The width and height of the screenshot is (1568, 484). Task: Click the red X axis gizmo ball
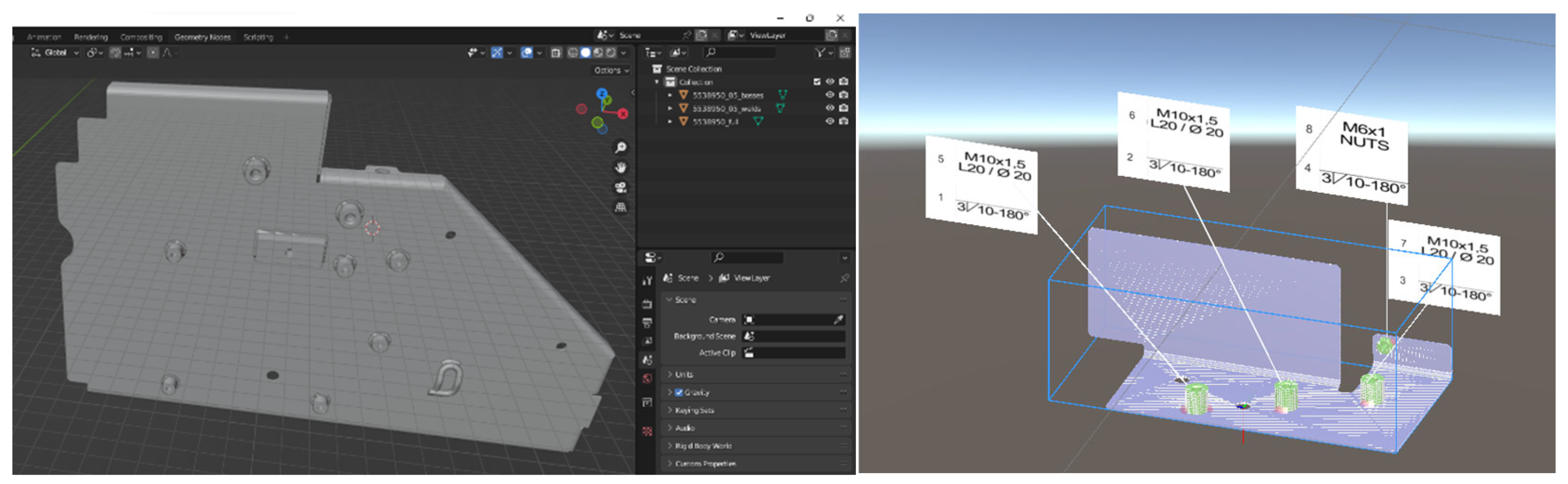[x=623, y=114]
